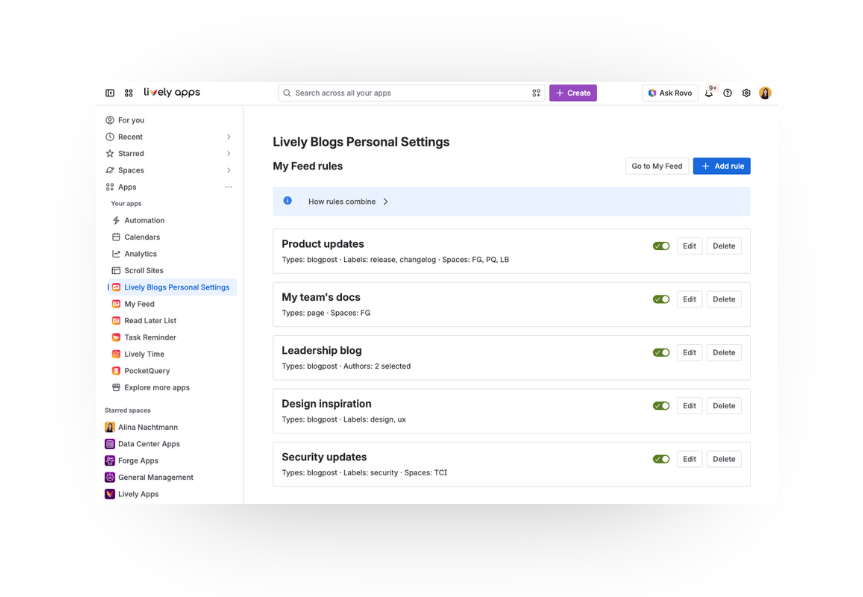Open Lively Blogs Personal Settings sidebar item
Viewport: 863px width, 597px height.
172,287
